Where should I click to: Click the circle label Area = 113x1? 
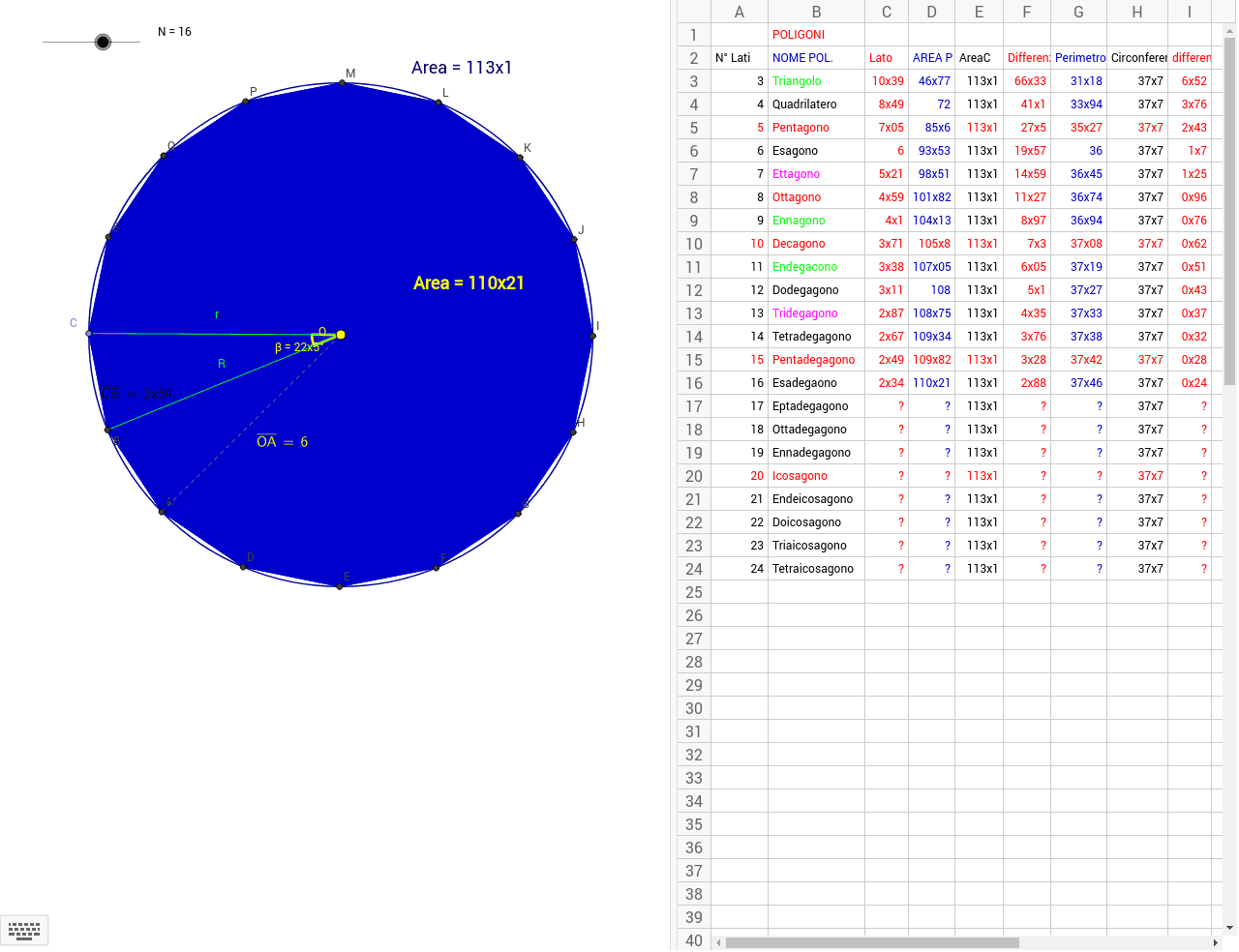[462, 68]
